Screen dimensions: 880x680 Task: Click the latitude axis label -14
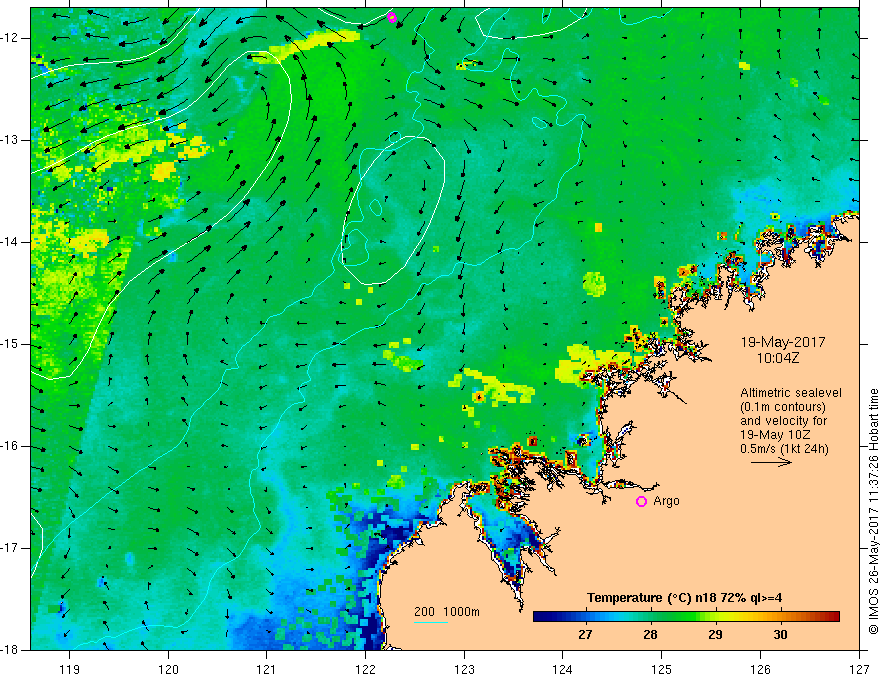11,242
